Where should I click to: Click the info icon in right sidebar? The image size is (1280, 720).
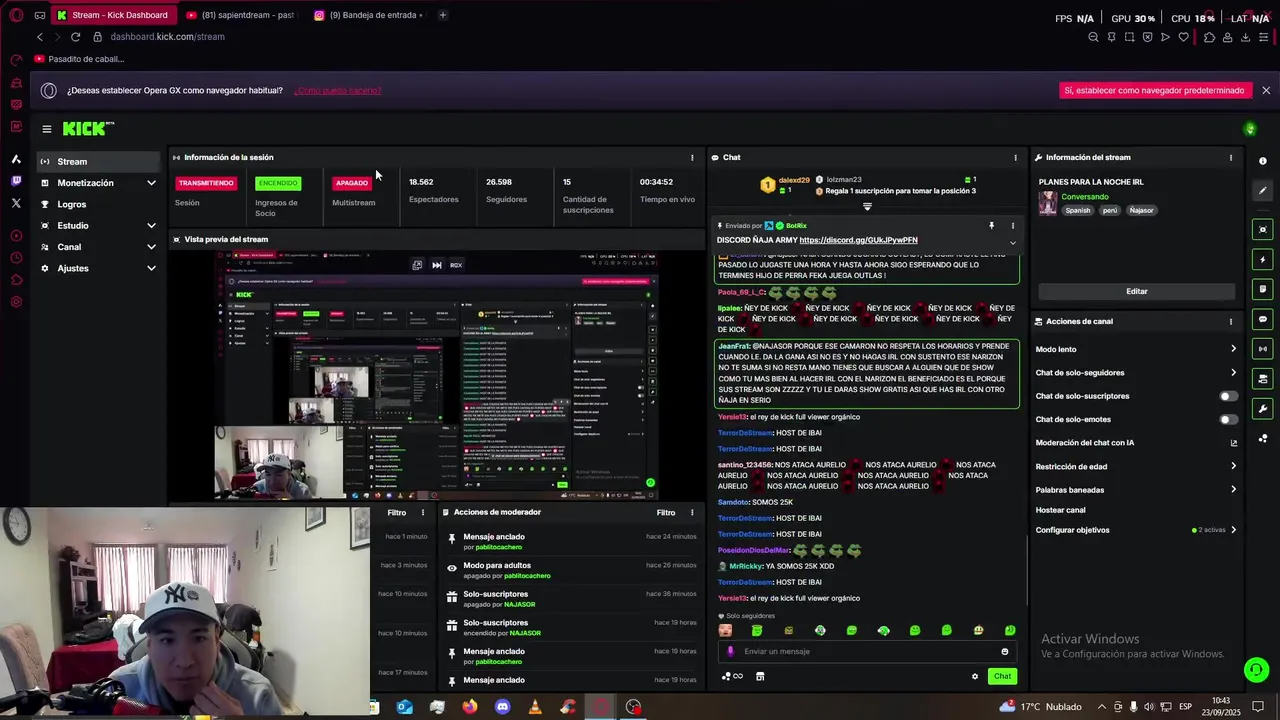pos(1263,161)
